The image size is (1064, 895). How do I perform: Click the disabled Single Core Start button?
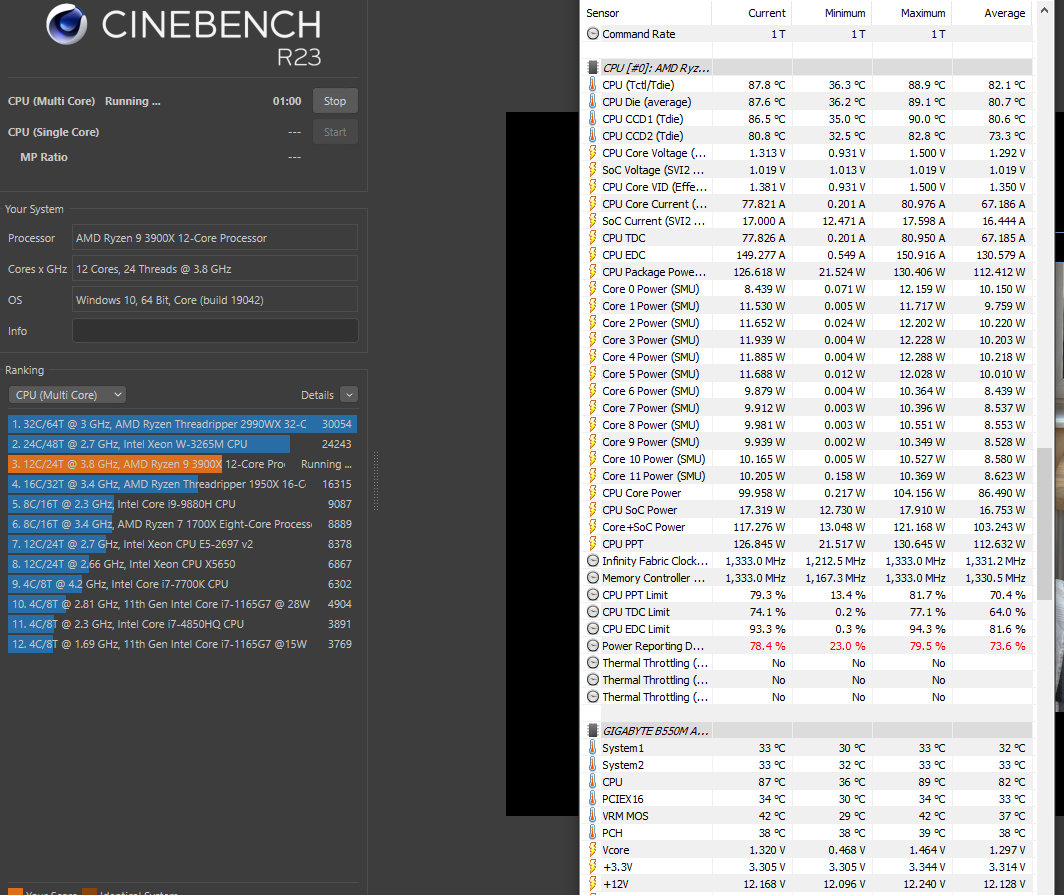point(335,132)
